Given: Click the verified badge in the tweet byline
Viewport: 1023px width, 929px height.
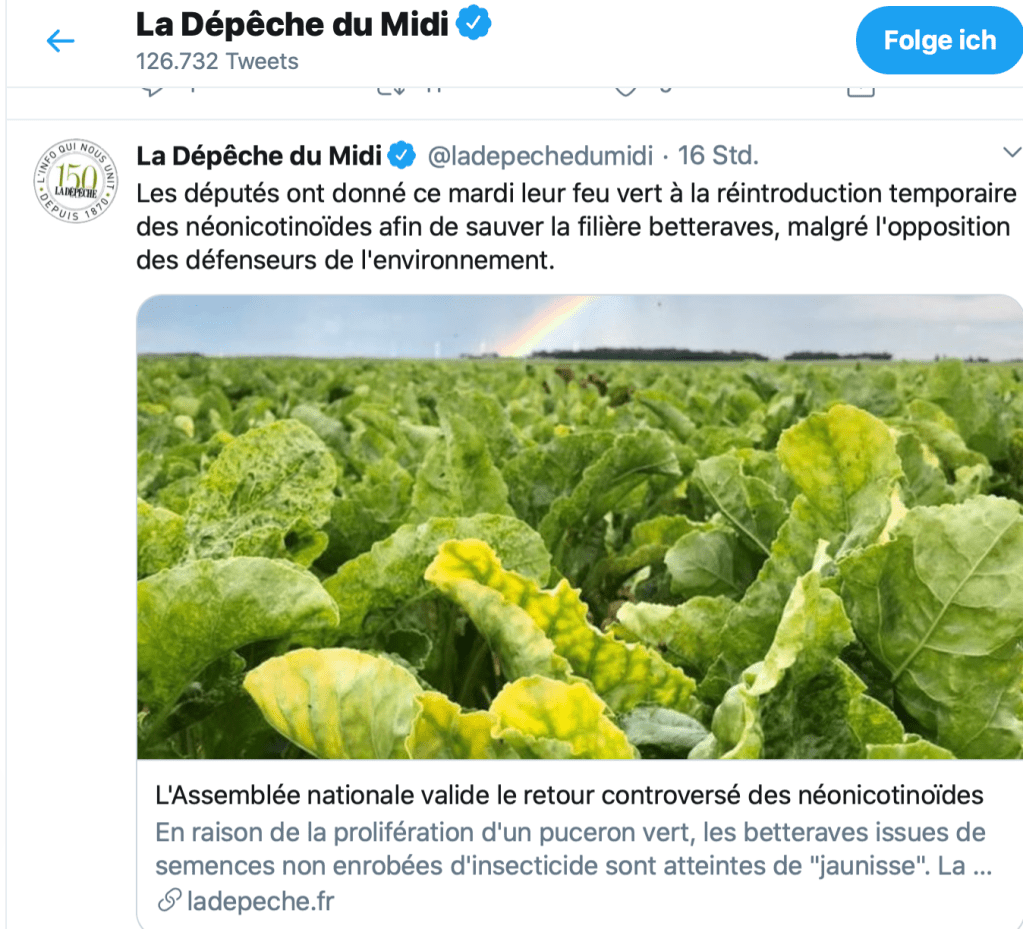Looking at the screenshot, I should tap(402, 156).
